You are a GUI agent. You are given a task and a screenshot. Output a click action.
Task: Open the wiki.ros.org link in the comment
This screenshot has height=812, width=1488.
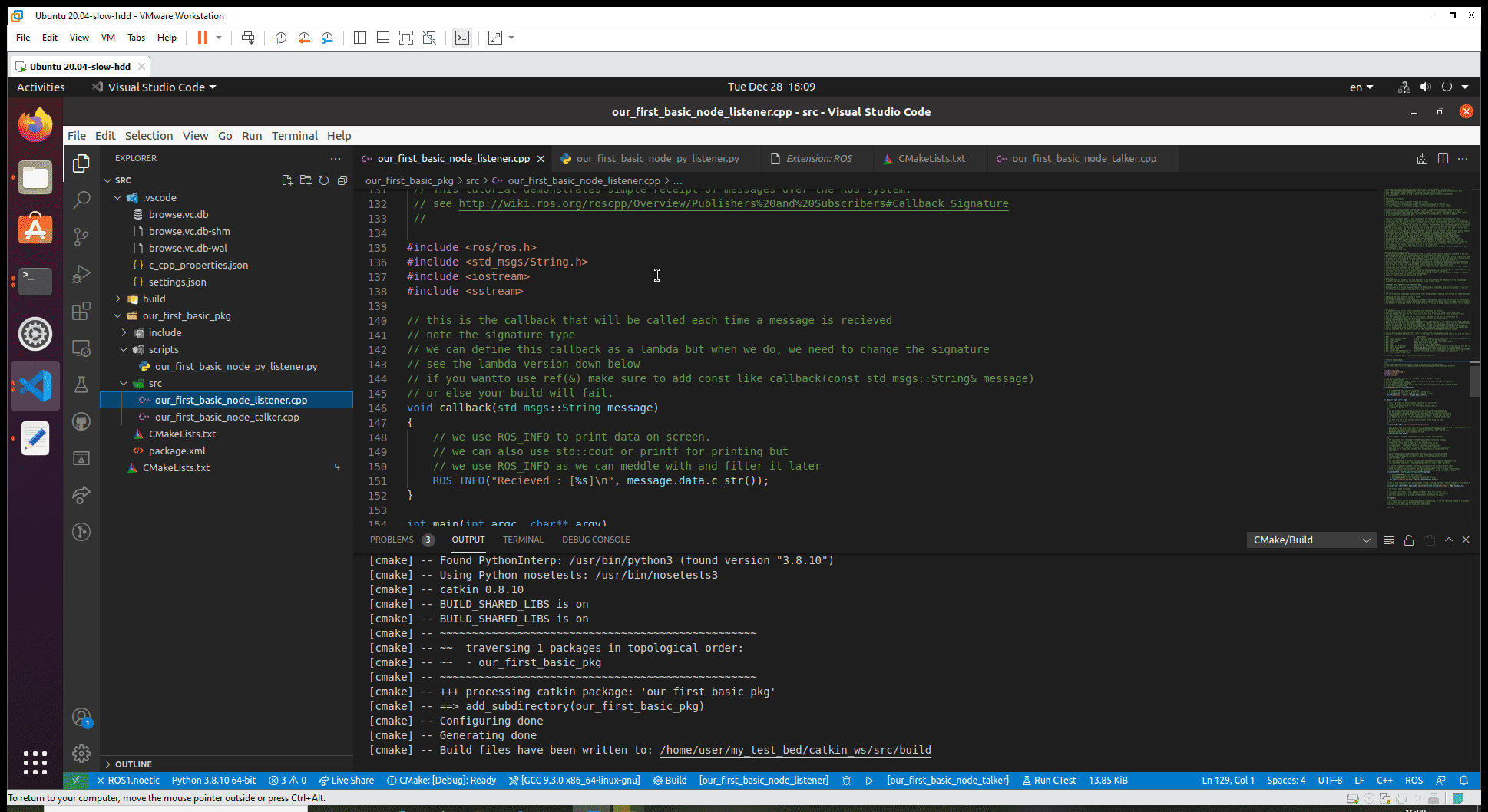[x=733, y=203]
